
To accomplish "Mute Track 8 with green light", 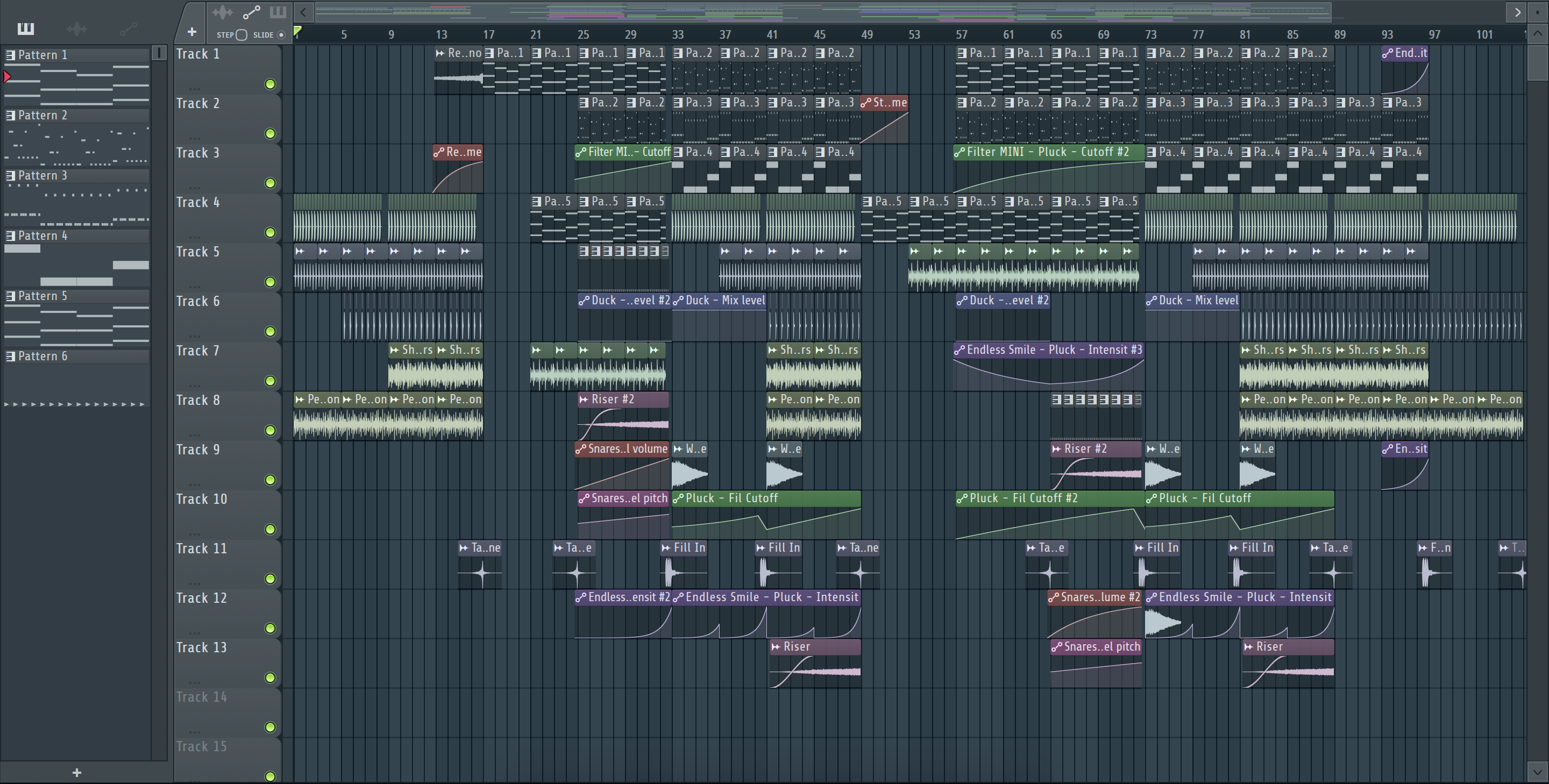I will 271,431.
